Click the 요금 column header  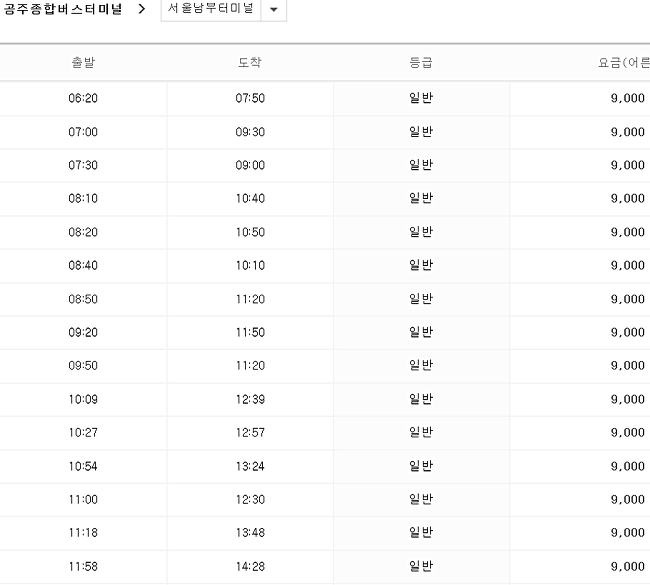[x=623, y=63]
